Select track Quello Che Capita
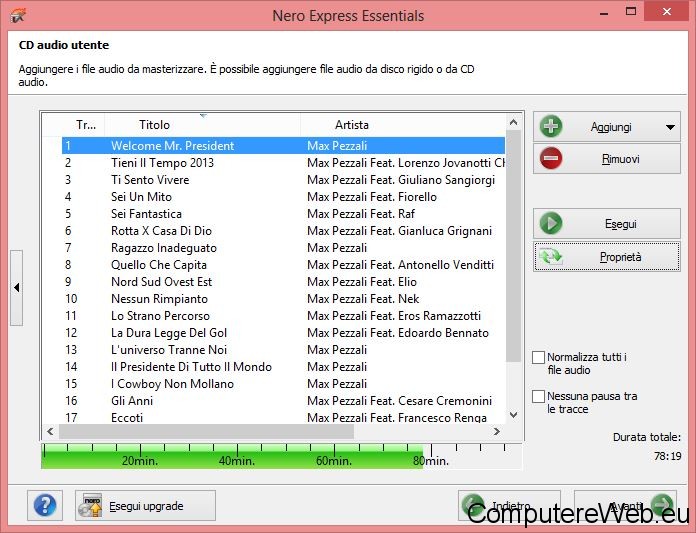Image resolution: width=696 pixels, height=533 pixels. (283, 265)
